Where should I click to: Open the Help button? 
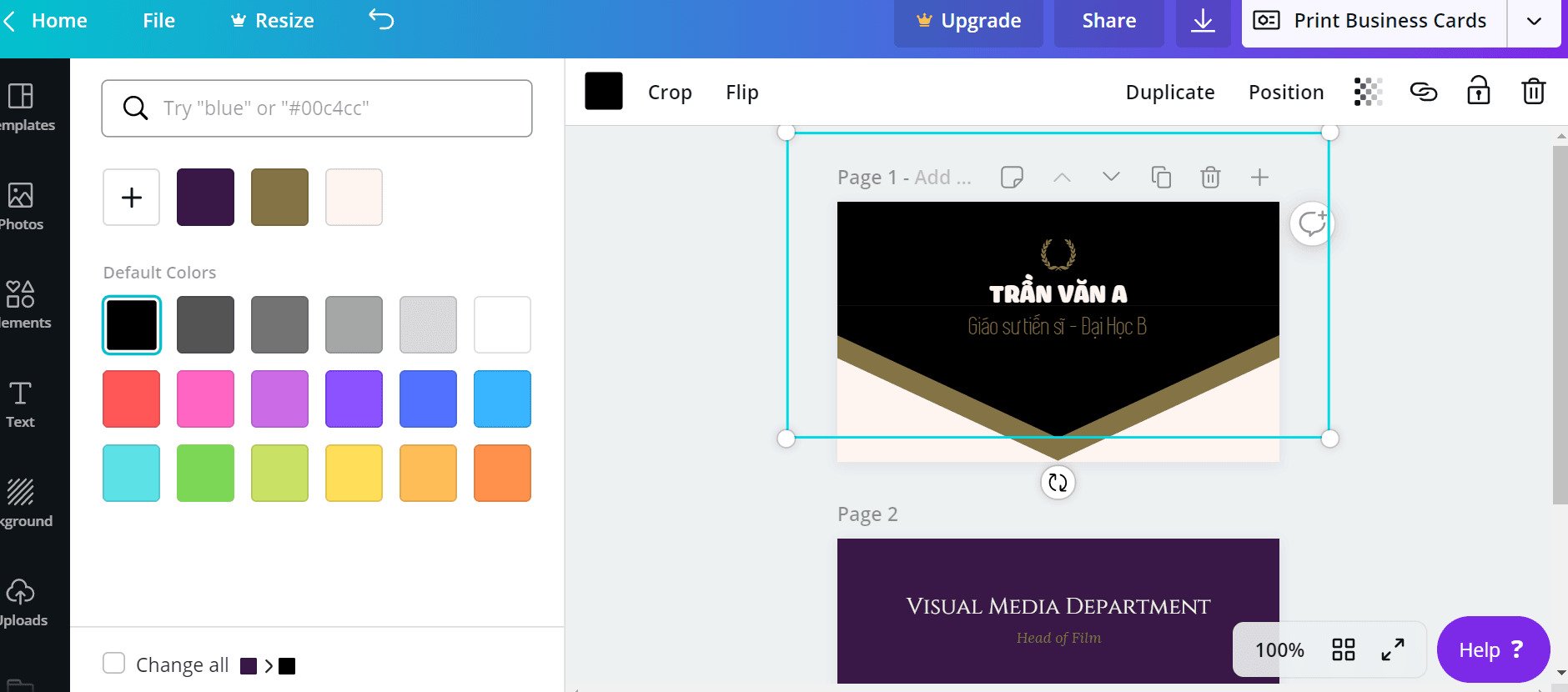[x=1493, y=649]
